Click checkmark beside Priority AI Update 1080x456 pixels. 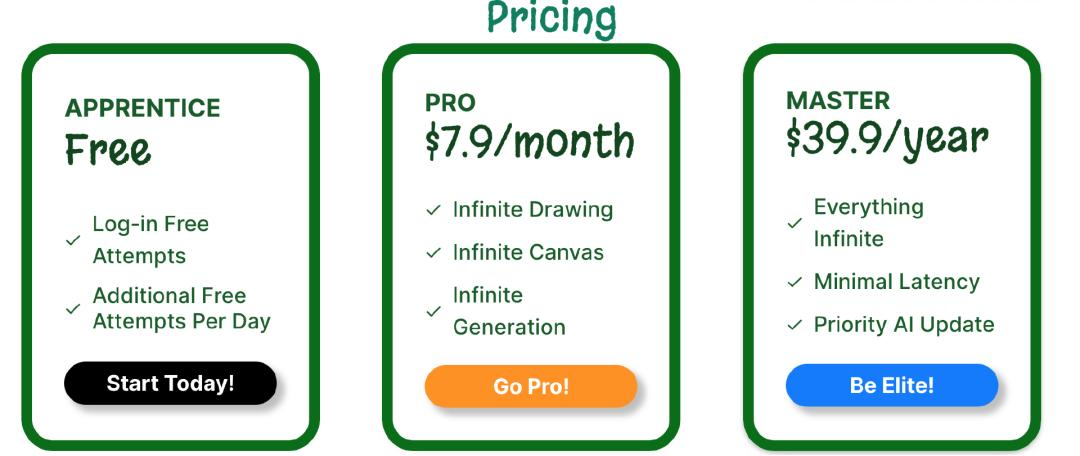(795, 324)
